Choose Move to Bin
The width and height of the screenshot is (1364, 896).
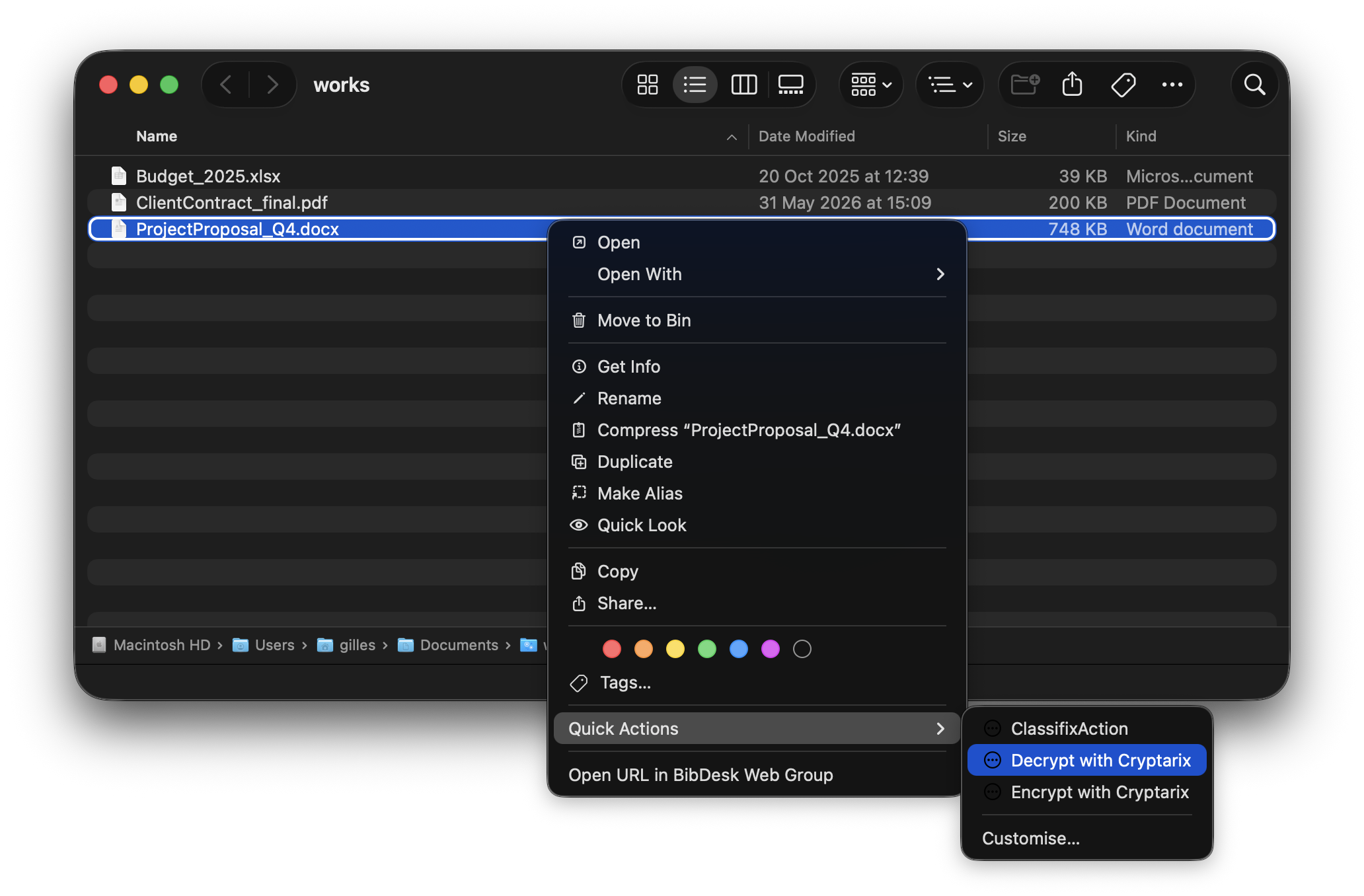click(757, 320)
